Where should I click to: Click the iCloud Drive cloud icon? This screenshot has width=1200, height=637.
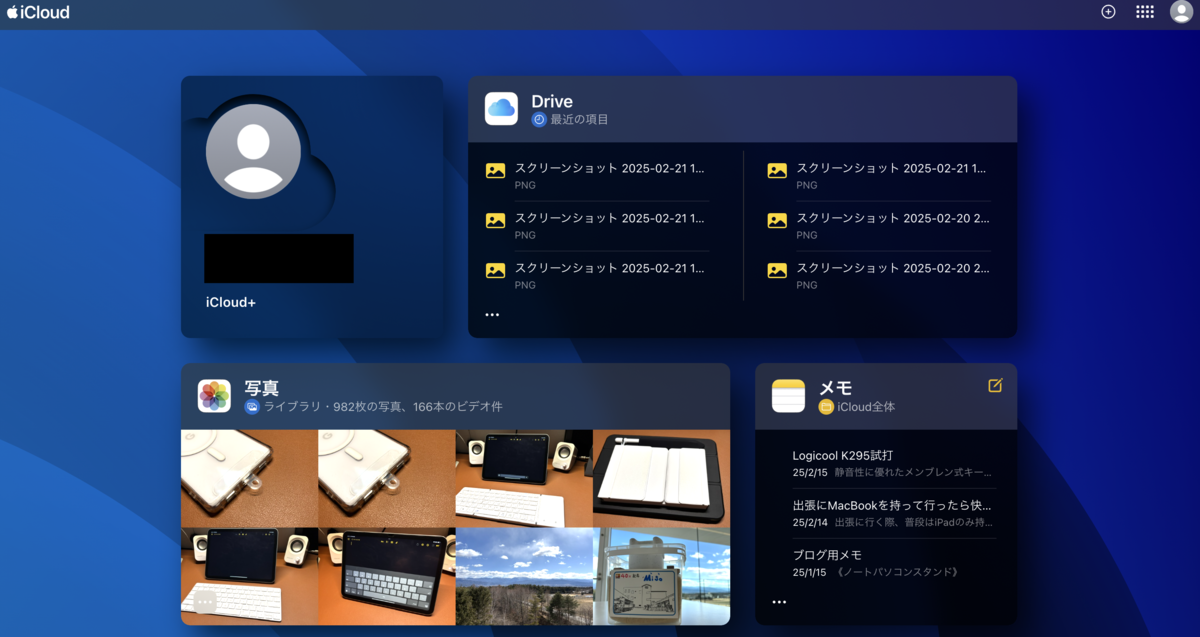point(501,109)
